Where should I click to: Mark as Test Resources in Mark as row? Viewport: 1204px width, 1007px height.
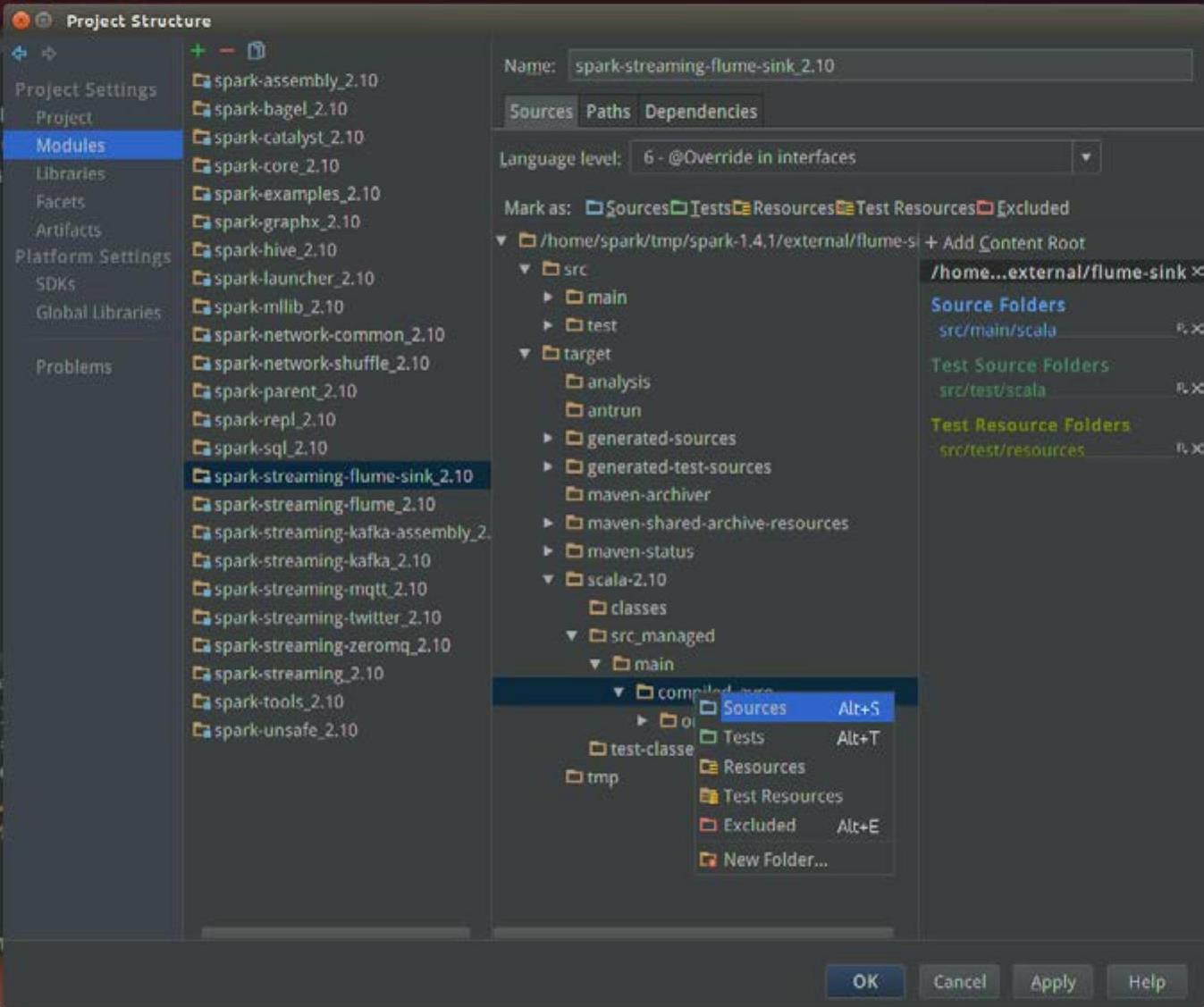click(905, 208)
